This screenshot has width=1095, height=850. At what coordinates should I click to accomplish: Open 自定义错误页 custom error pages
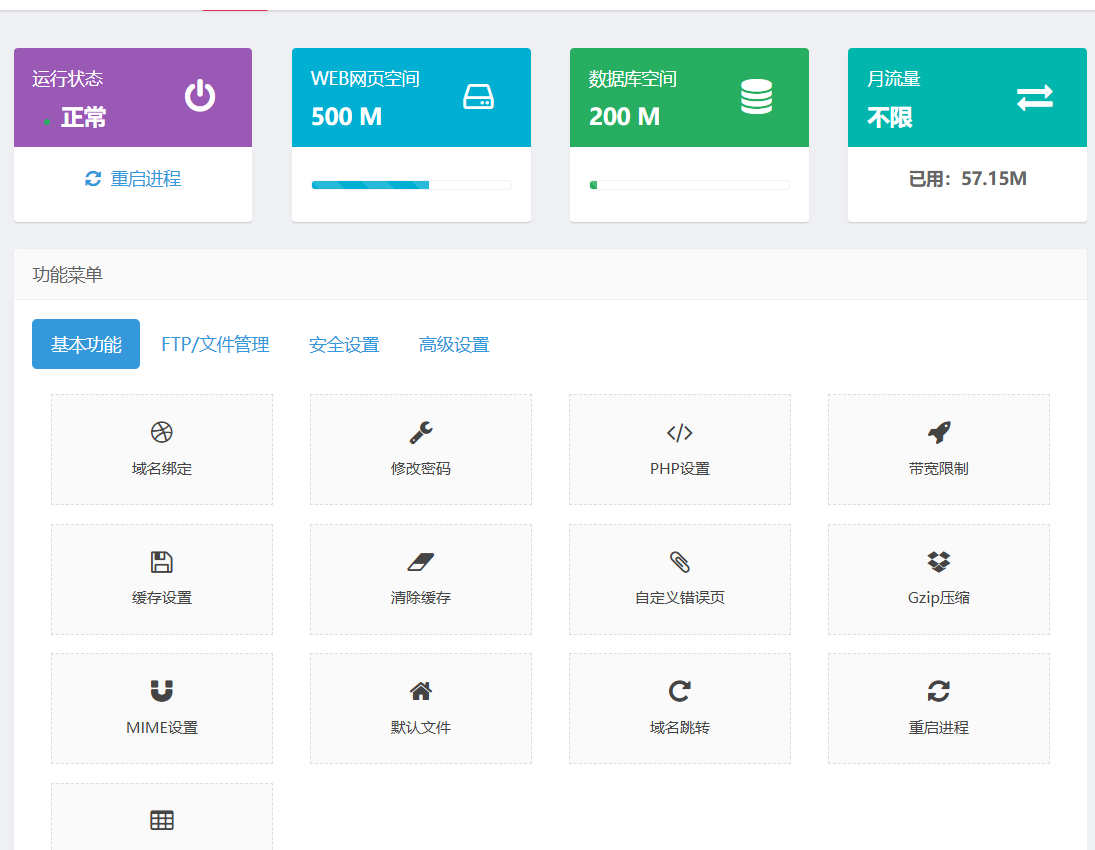pos(679,579)
